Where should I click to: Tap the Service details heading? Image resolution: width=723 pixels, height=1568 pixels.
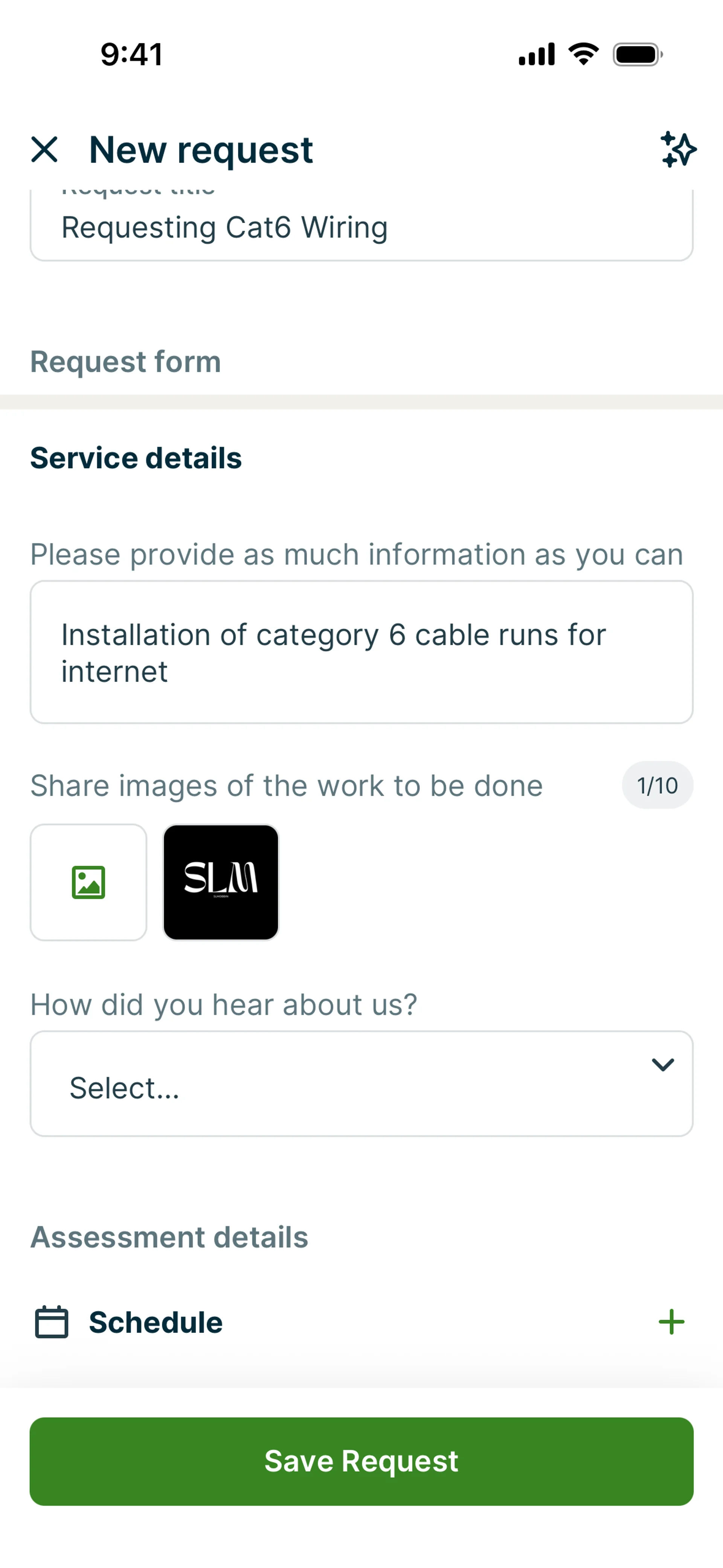136,458
